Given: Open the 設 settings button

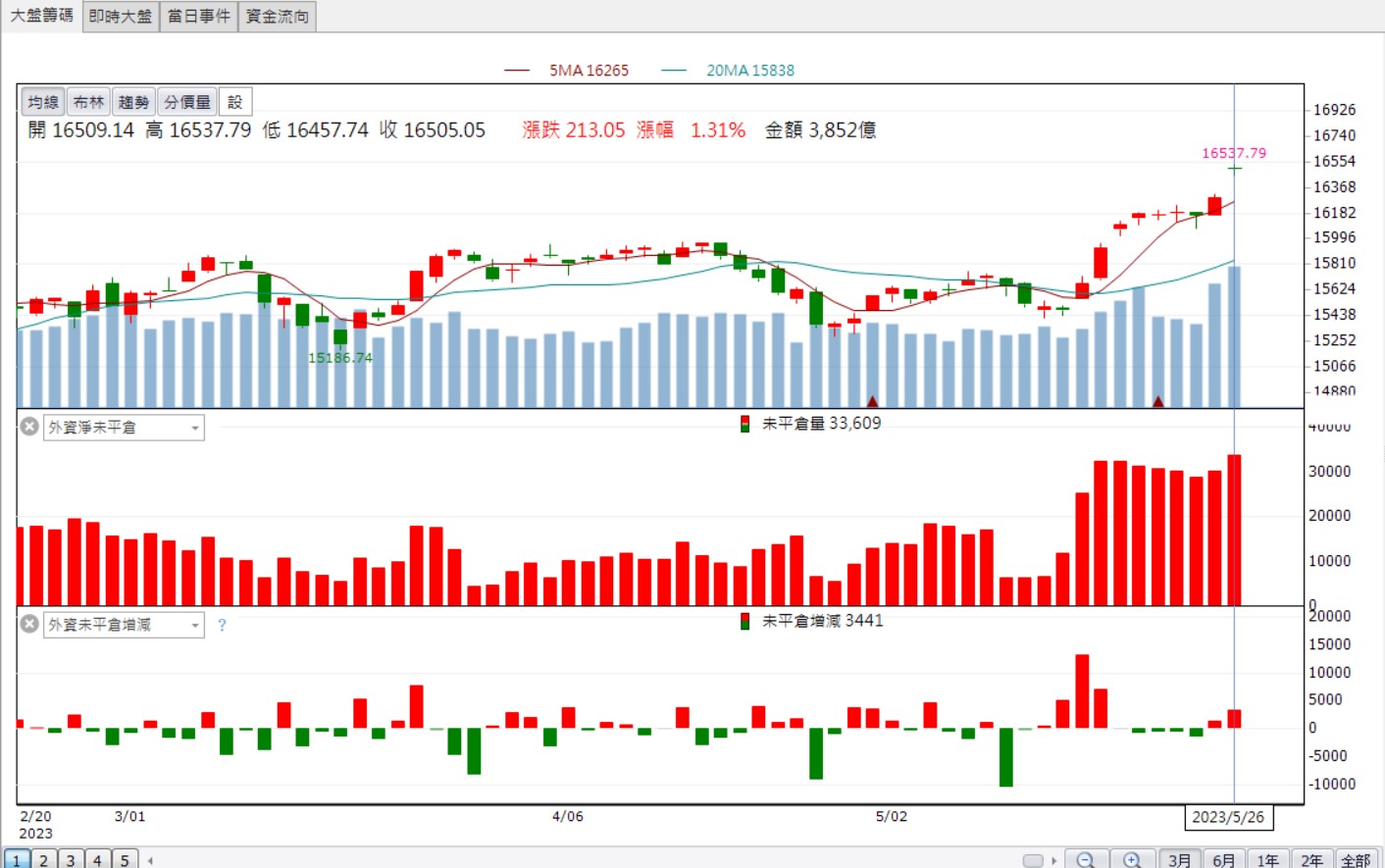Looking at the screenshot, I should [235, 102].
